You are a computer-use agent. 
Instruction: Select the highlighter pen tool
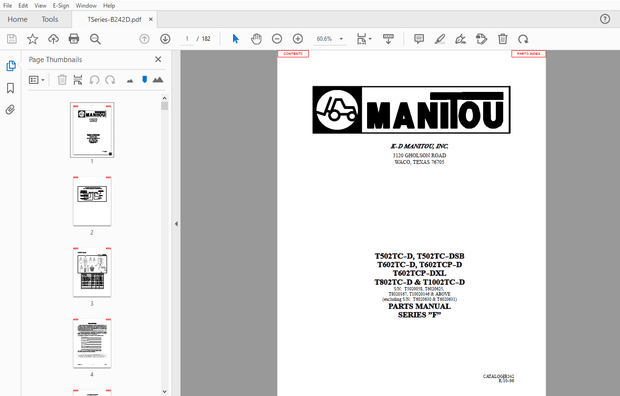coord(440,39)
